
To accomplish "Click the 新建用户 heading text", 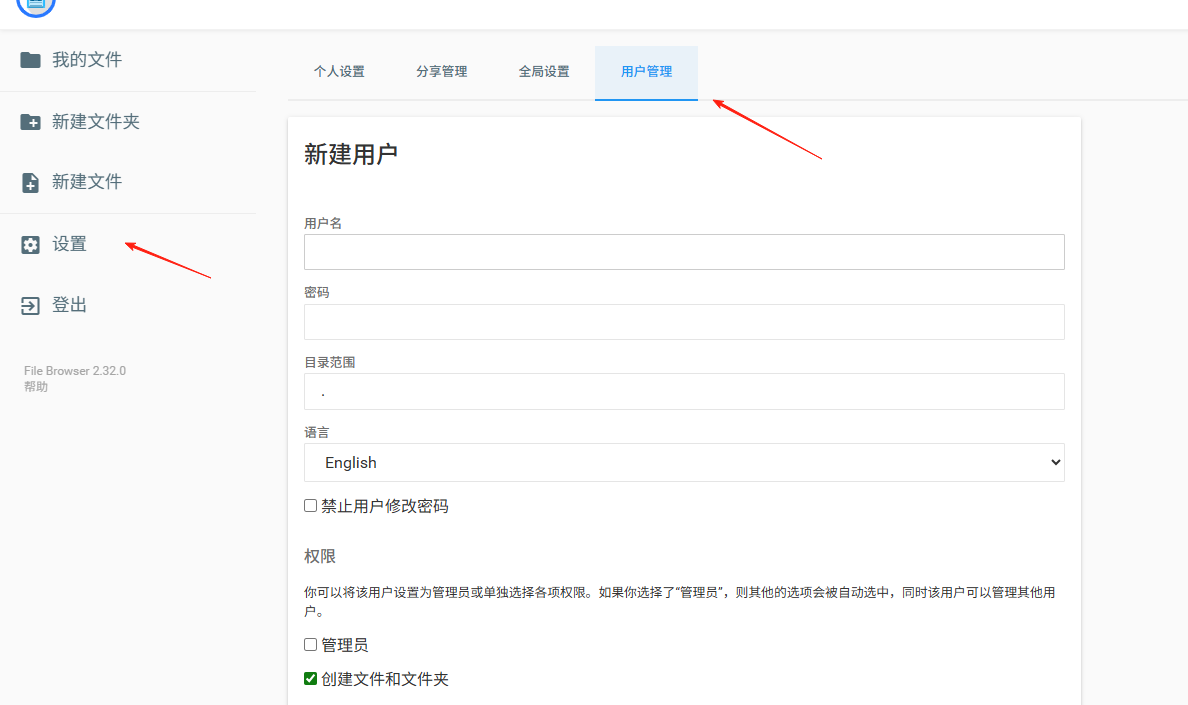I will click(x=351, y=154).
